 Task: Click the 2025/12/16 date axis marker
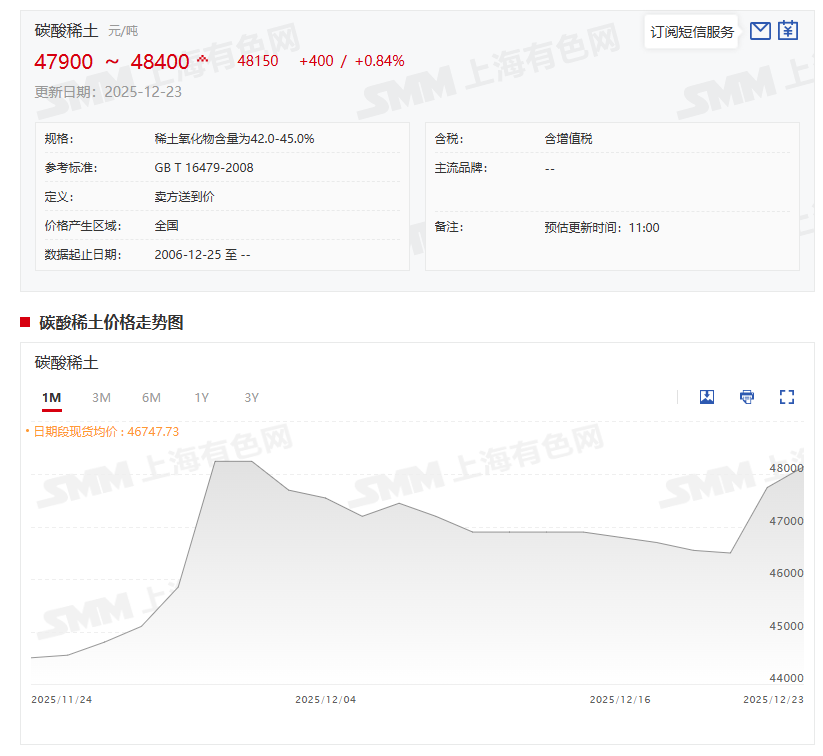(620, 699)
